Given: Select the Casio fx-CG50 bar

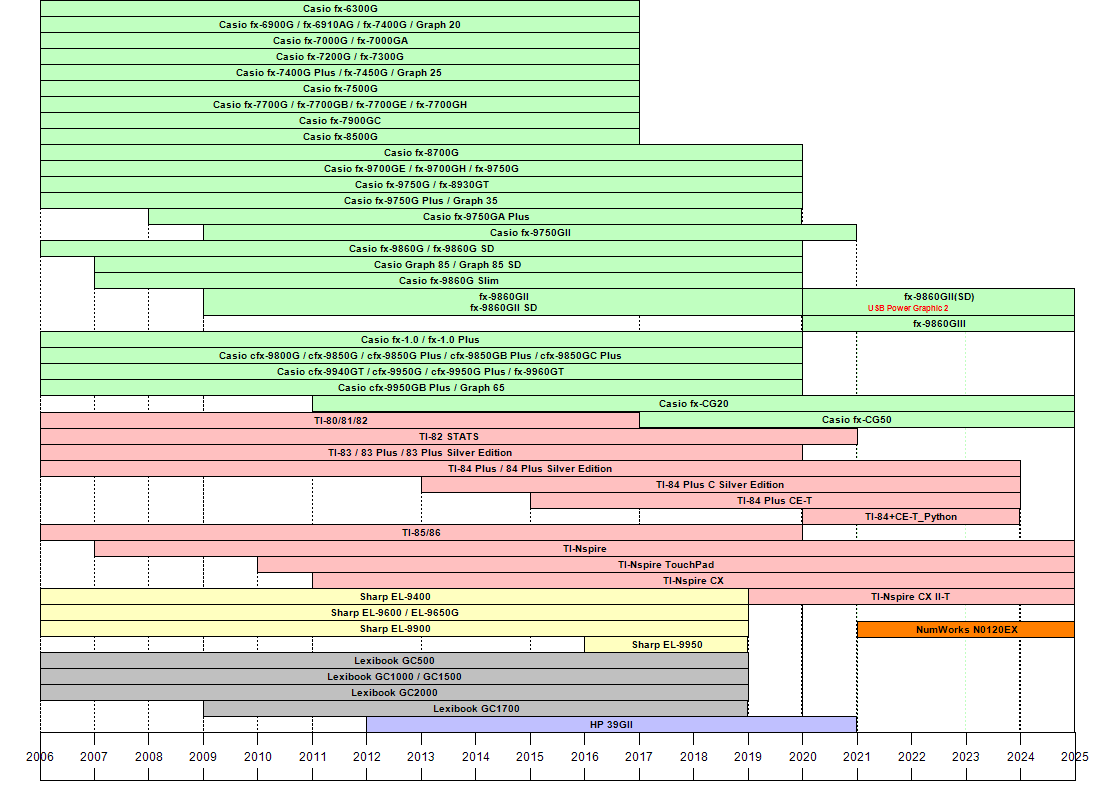Looking at the screenshot, I should point(857,420).
